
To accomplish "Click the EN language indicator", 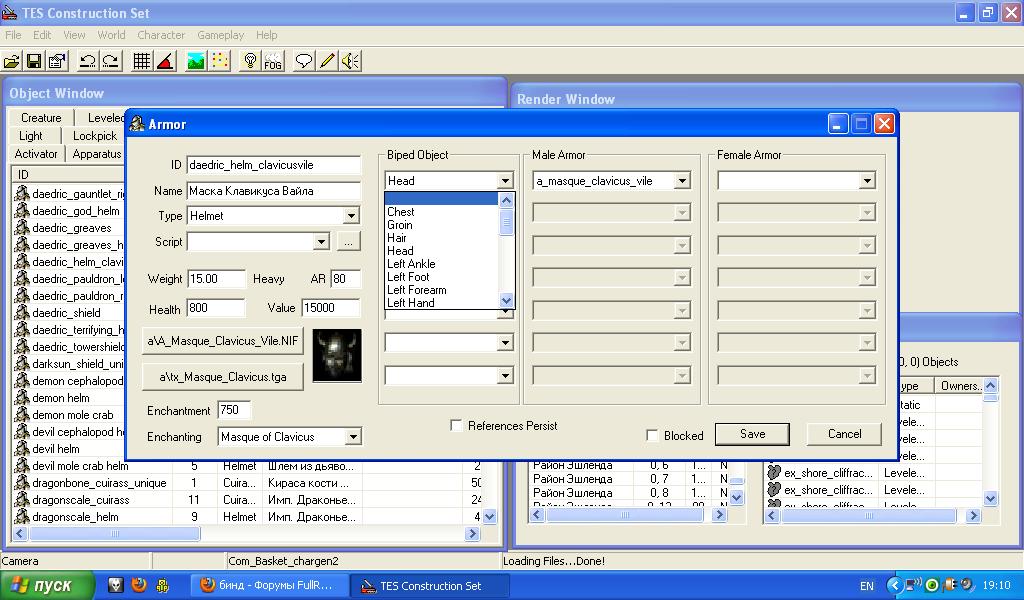I will (867, 586).
